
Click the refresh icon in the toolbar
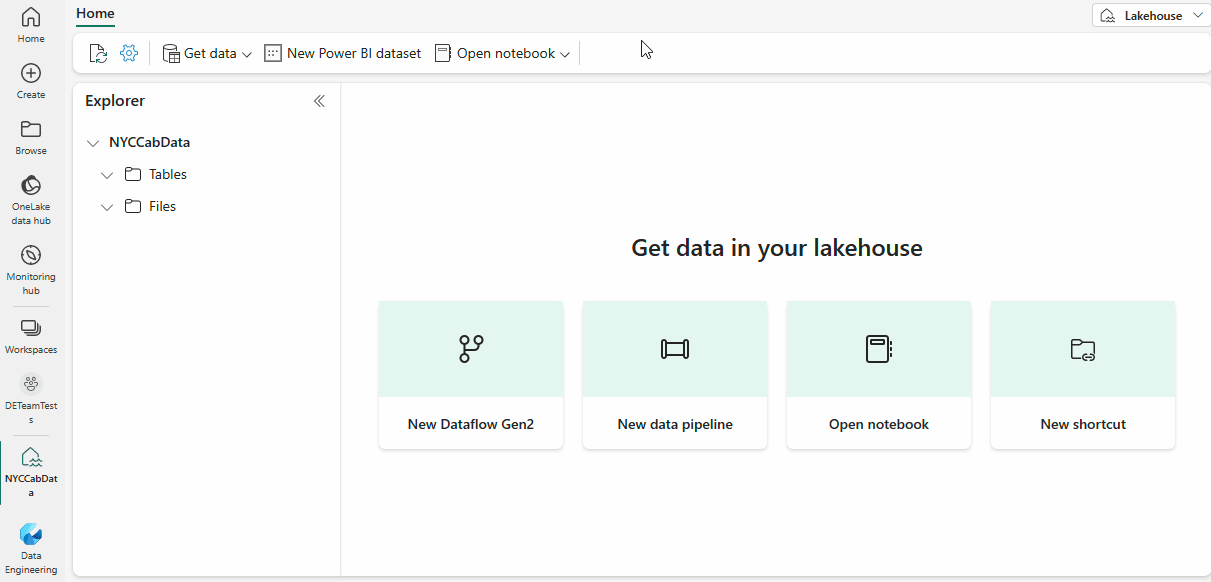click(x=97, y=52)
